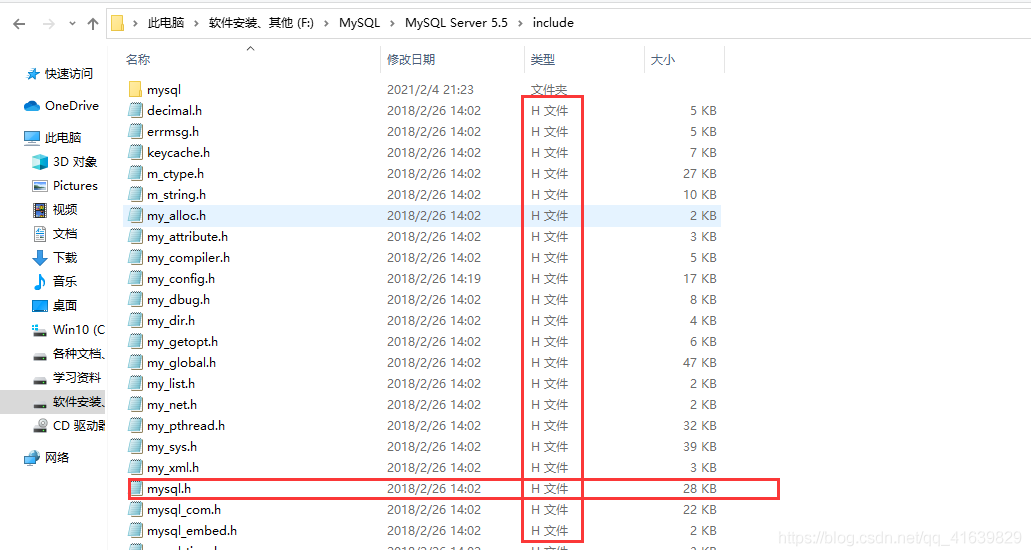
Task: Navigate to 此电脑 in the breadcrumb
Action: pos(166,23)
